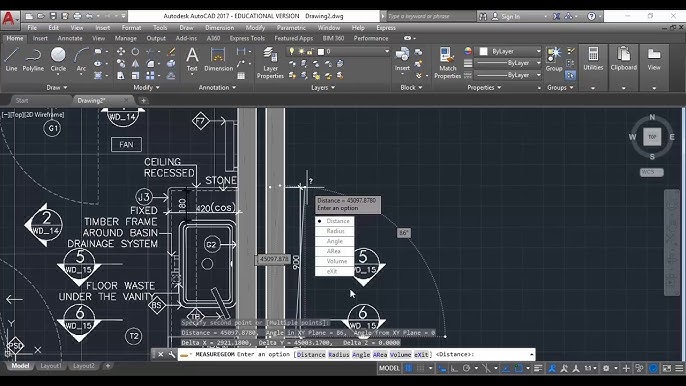
Task: Select the Circle tool
Action: pyautogui.click(x=58, y=59)
